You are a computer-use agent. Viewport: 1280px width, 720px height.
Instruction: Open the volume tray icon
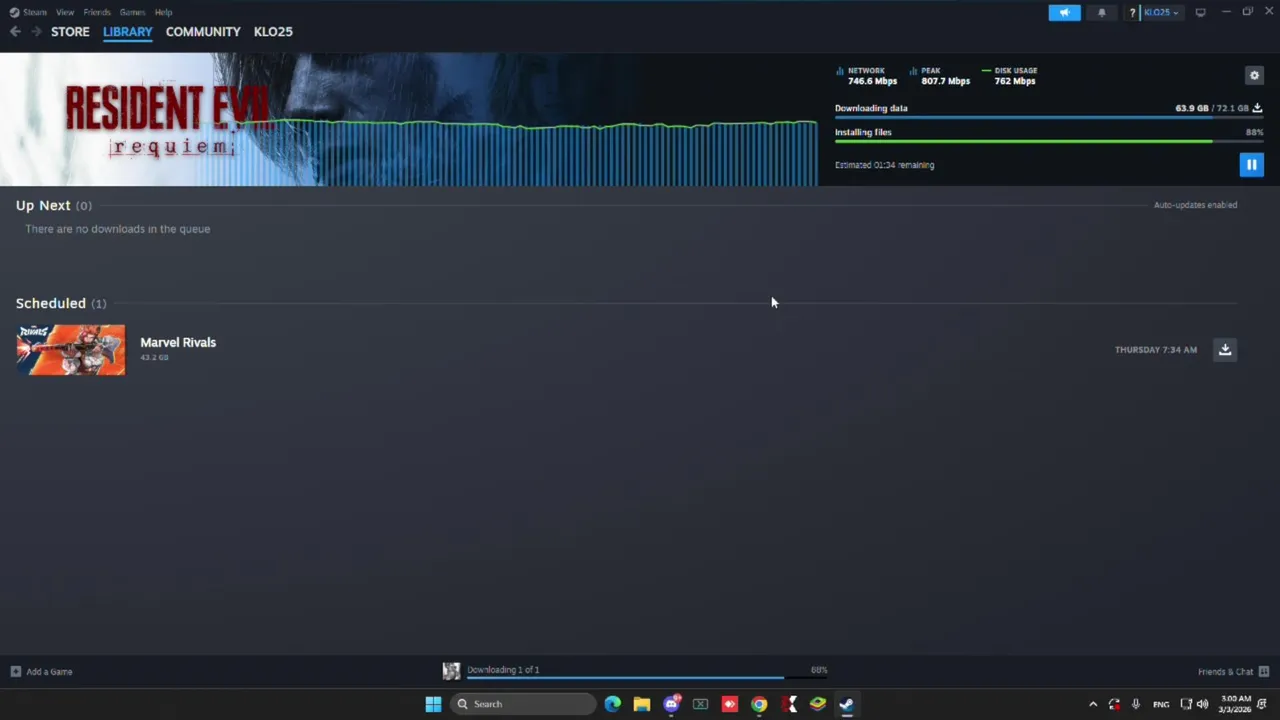pos(1202,704)
